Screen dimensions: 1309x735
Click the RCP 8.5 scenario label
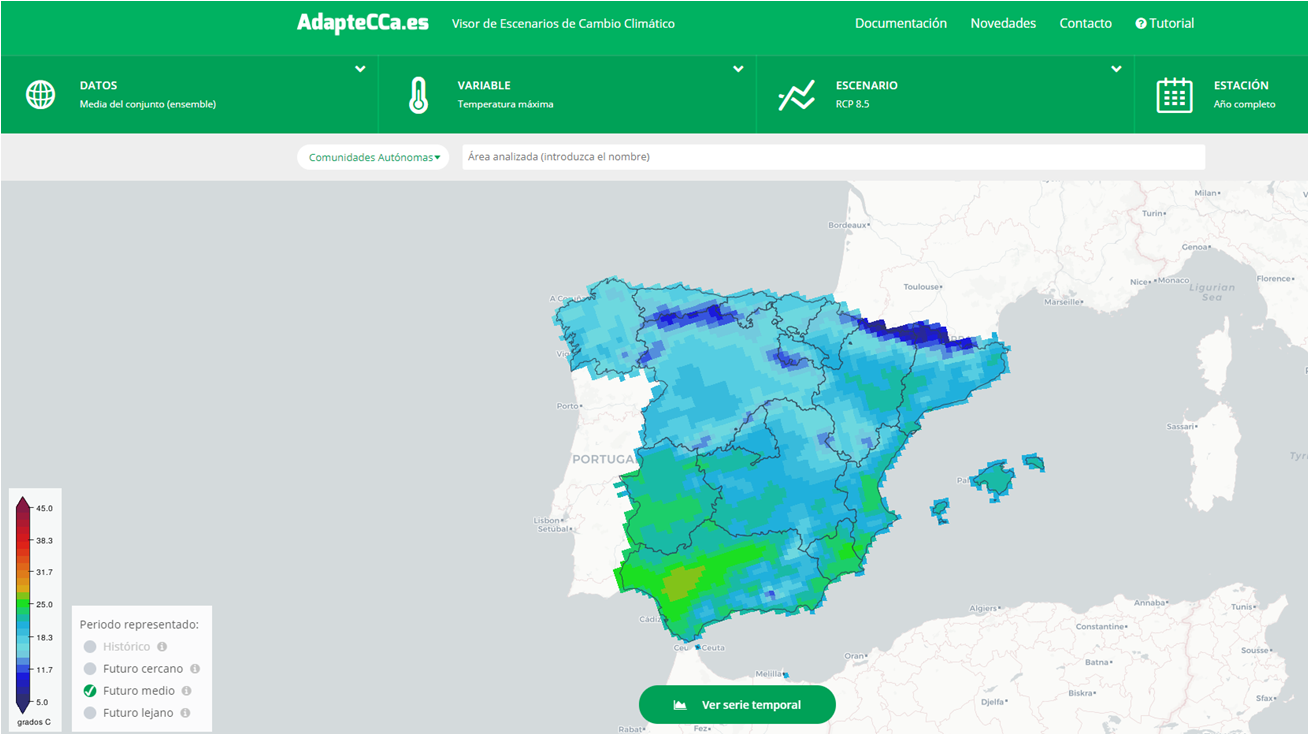tap(852, 104)
